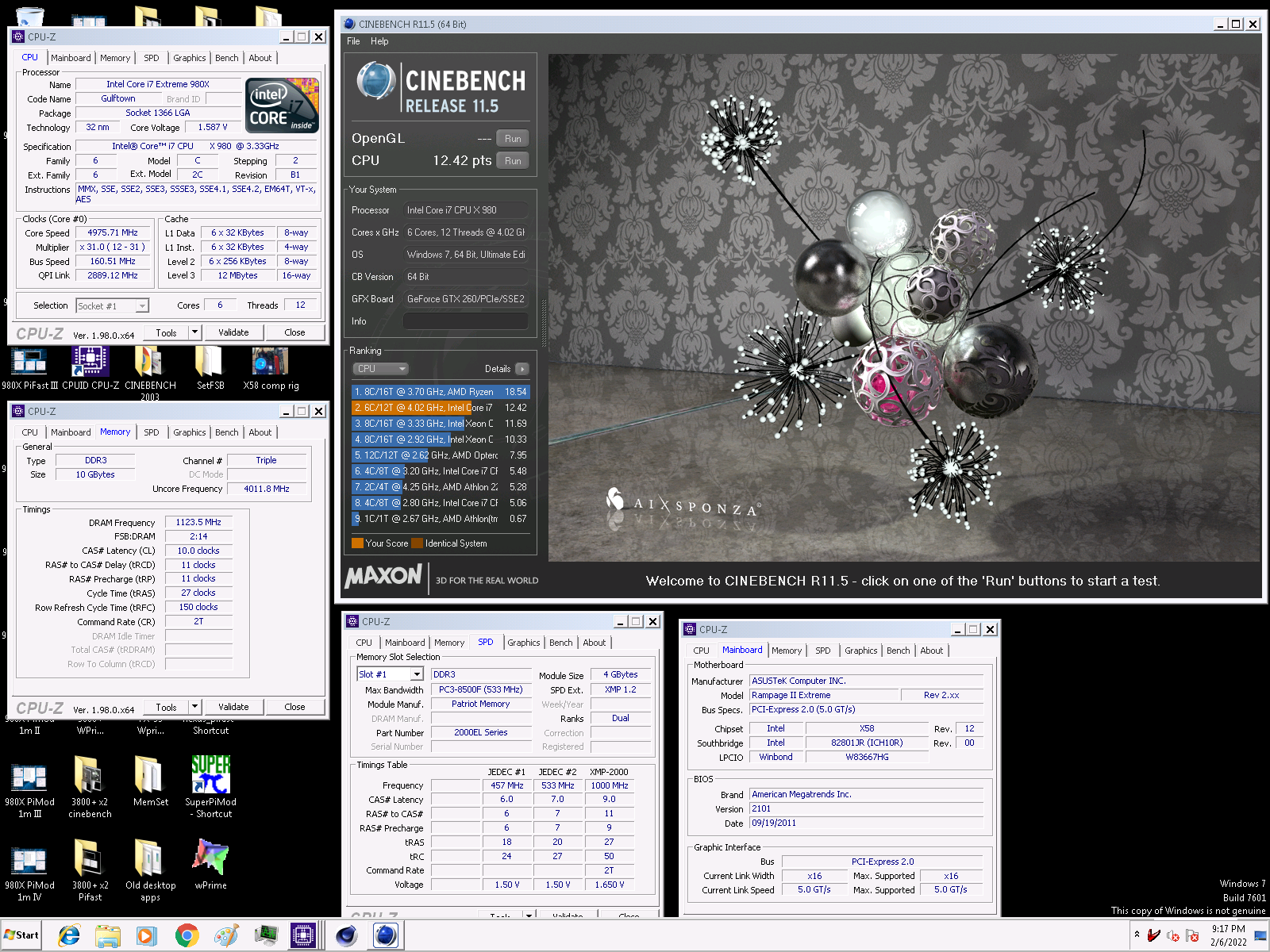Open the 980X PiMod 1m IV desktop icon
Screen dimensions: 1270x952
29,874
